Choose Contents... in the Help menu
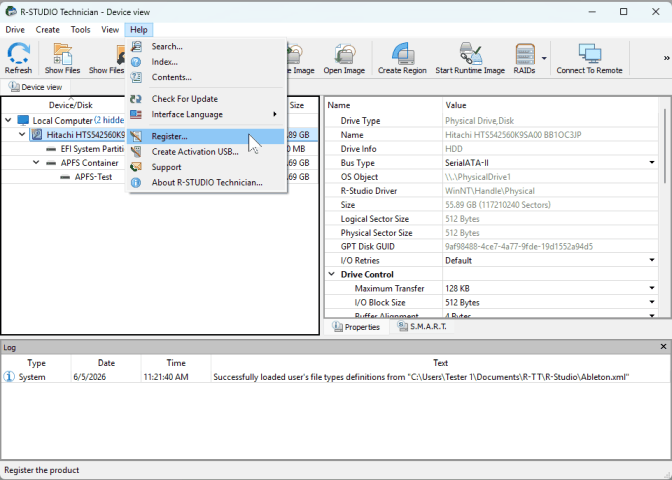Image resolution: width=672 pixels, height=480 pixels. coord(207,77)
